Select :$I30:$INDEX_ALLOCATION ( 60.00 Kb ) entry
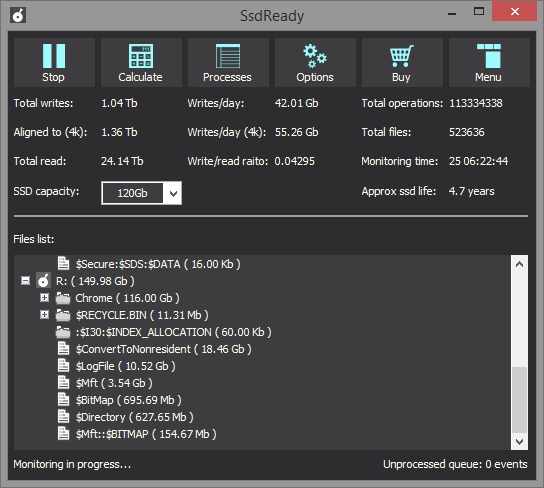Screen dimensions: 544x488 [173, 332]
